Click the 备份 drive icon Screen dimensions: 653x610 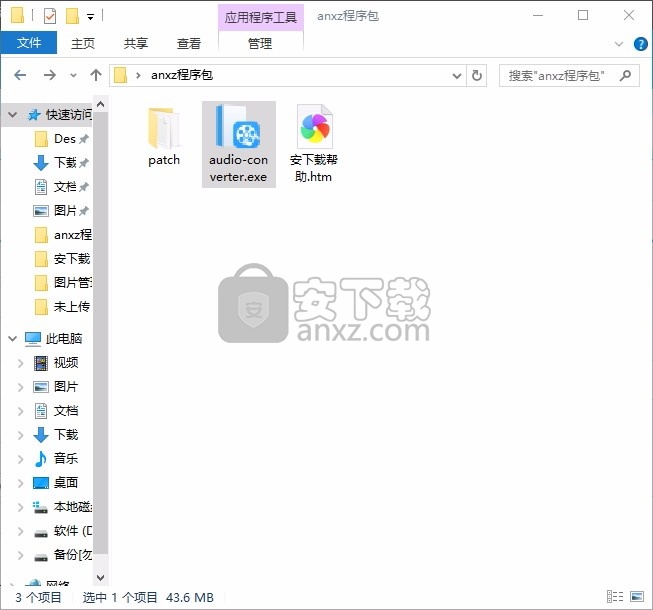click(41, 557)
